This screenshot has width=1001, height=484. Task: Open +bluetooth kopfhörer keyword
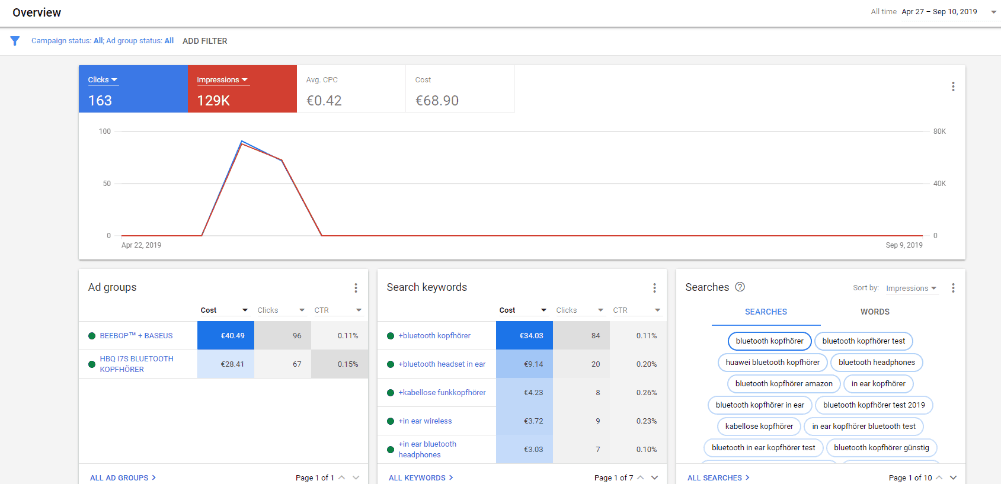(433, 335)
